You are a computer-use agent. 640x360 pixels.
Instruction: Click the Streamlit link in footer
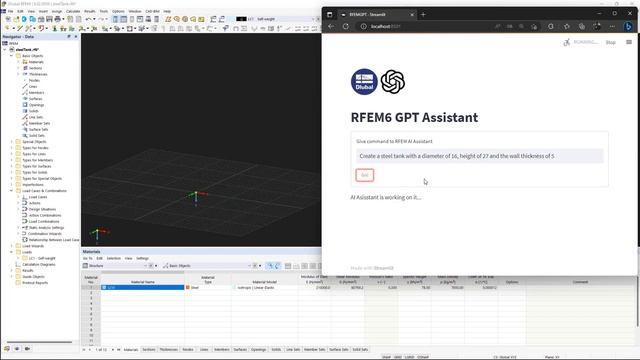tap(384, 268)
